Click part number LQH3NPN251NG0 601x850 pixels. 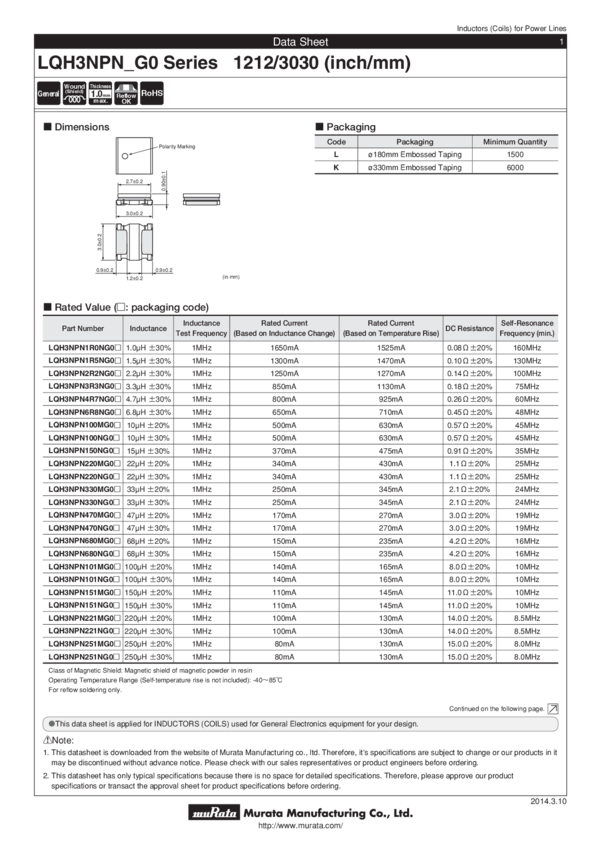83,656
